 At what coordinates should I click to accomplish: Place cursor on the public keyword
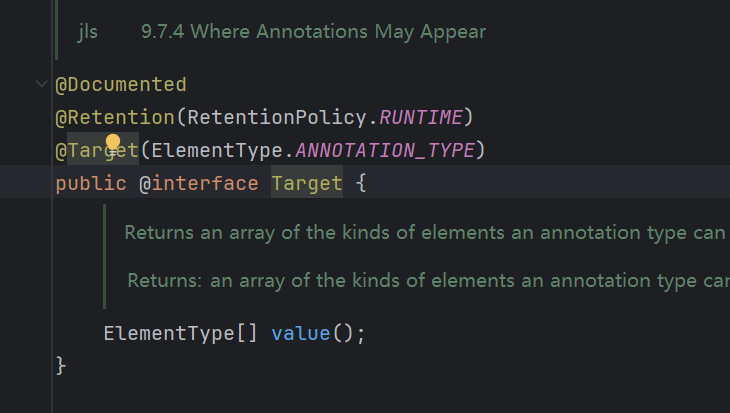pos(91,183)
